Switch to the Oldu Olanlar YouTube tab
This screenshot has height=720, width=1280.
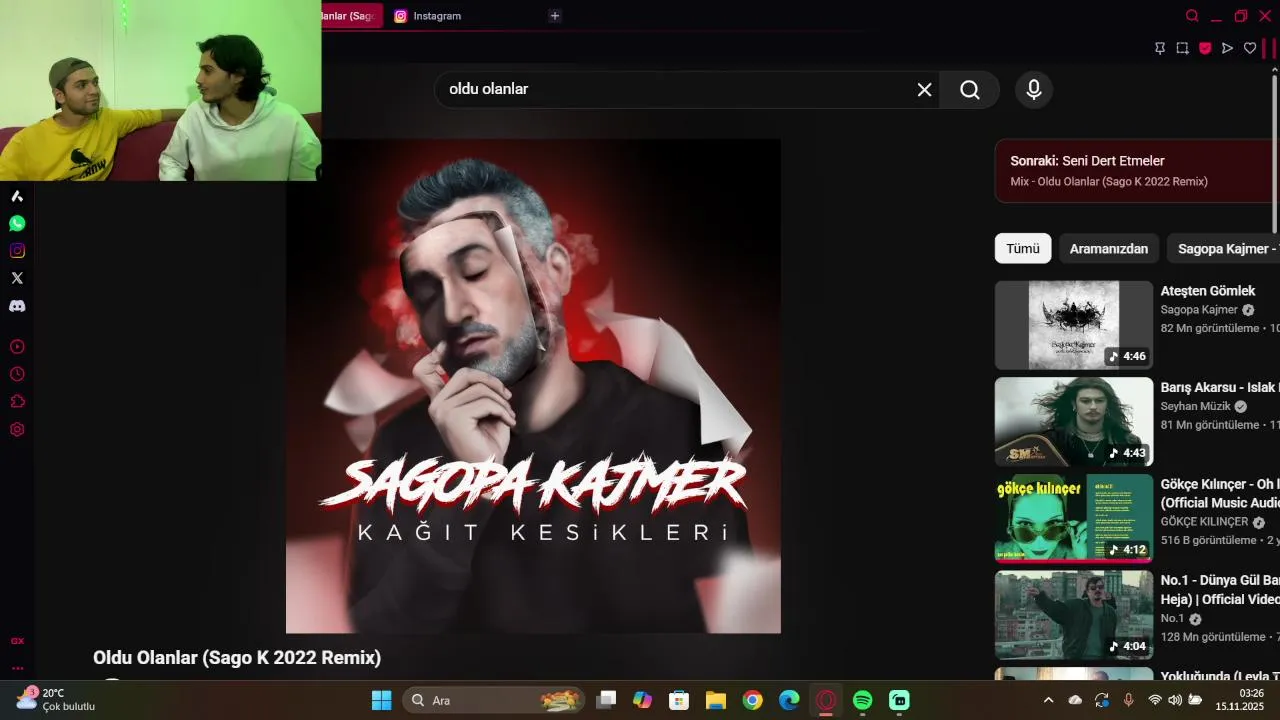[352, 16]
